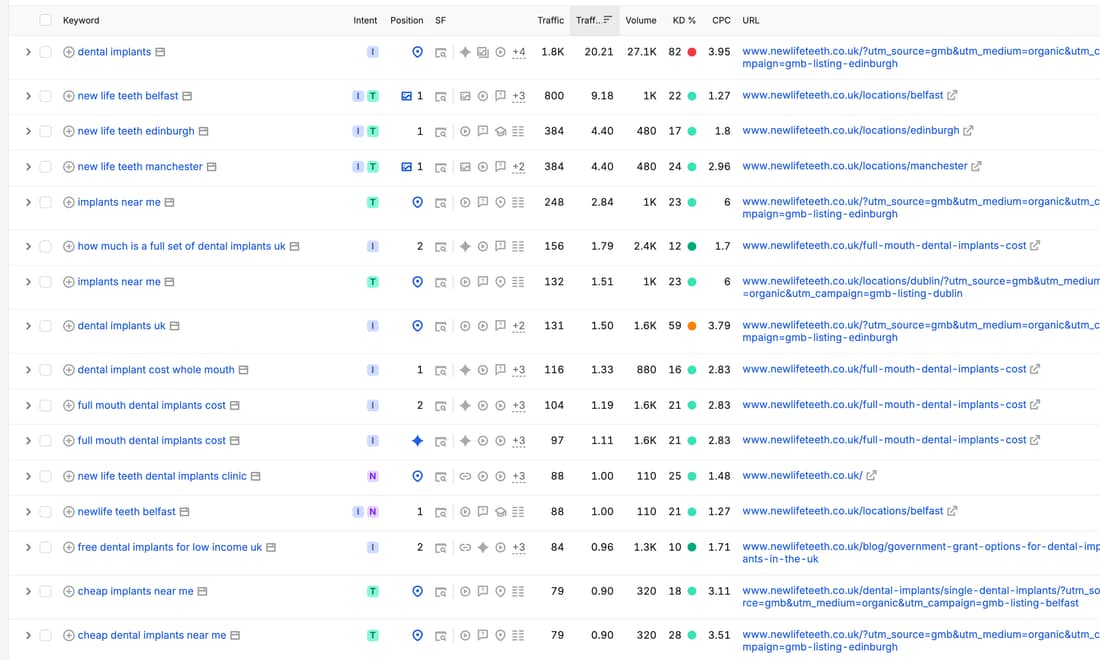Open the external link icon beside www.newlifeteeth.co.uk/
This screenshot has height=660, width=1100.
pyautogui.click(x=871, y=476)
